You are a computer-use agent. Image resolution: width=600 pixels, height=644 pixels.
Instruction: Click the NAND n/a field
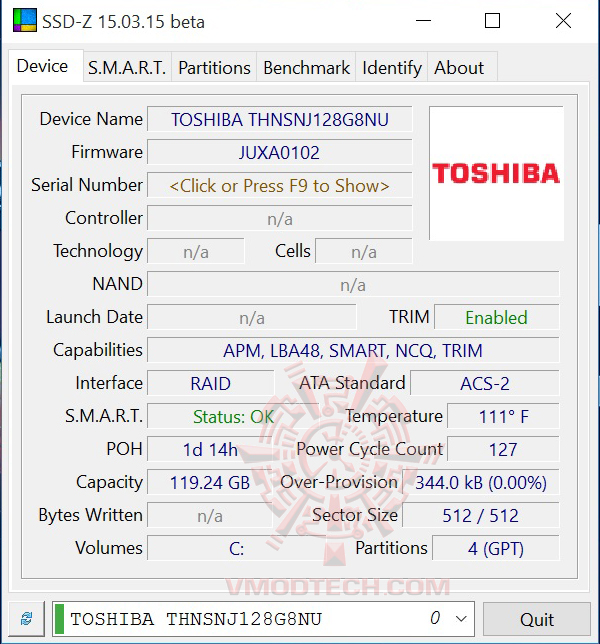tap(353, 285)
